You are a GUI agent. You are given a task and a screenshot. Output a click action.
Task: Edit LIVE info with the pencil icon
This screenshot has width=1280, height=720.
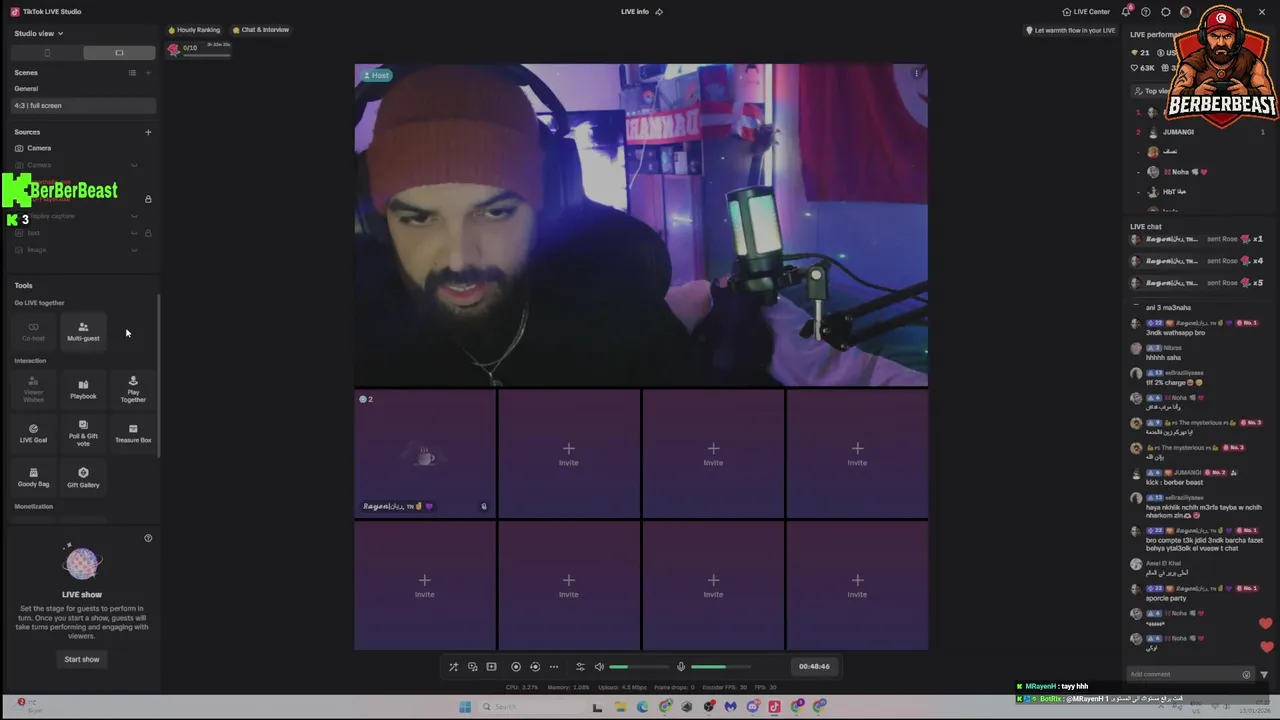659,12
